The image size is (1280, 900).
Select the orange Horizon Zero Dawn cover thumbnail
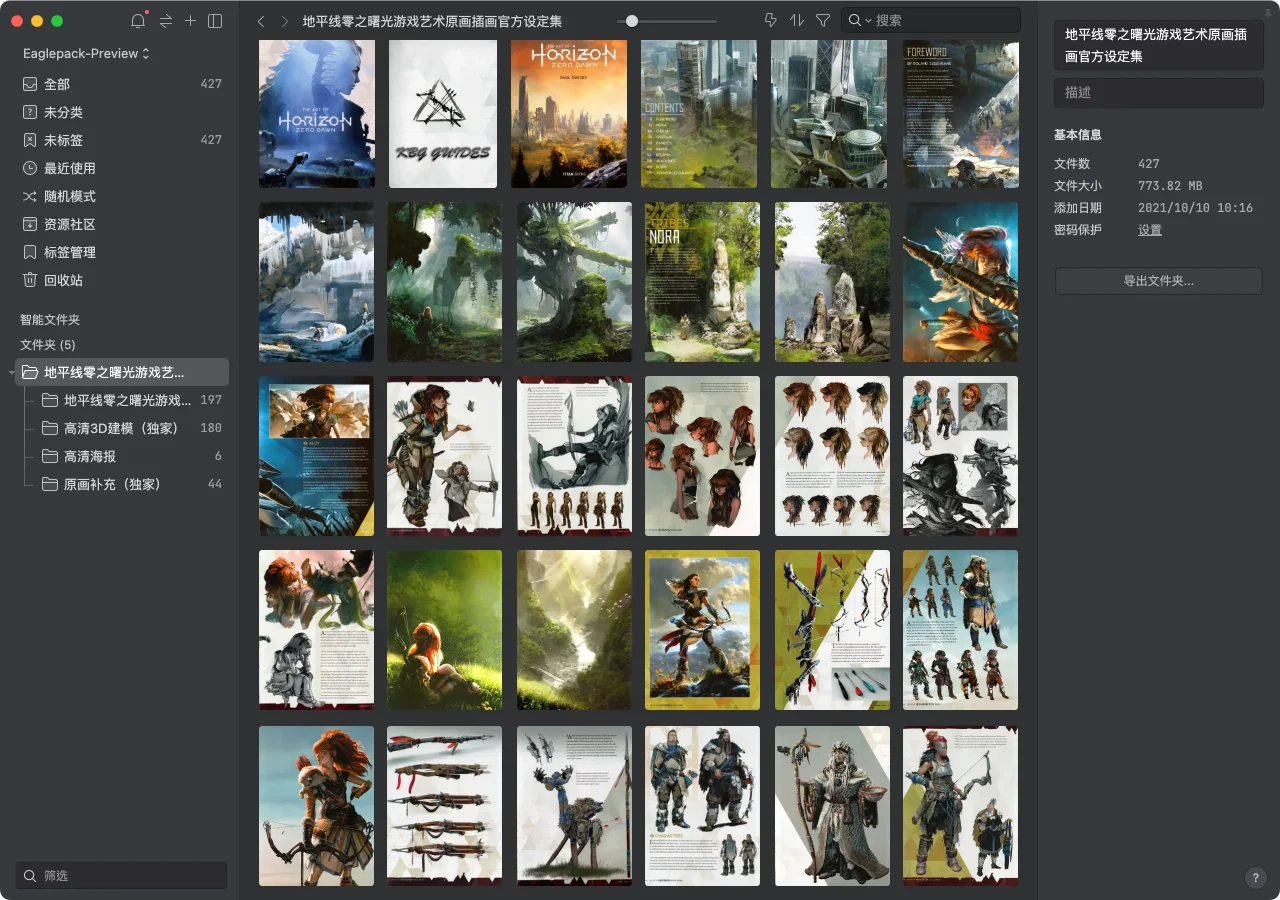569,114
